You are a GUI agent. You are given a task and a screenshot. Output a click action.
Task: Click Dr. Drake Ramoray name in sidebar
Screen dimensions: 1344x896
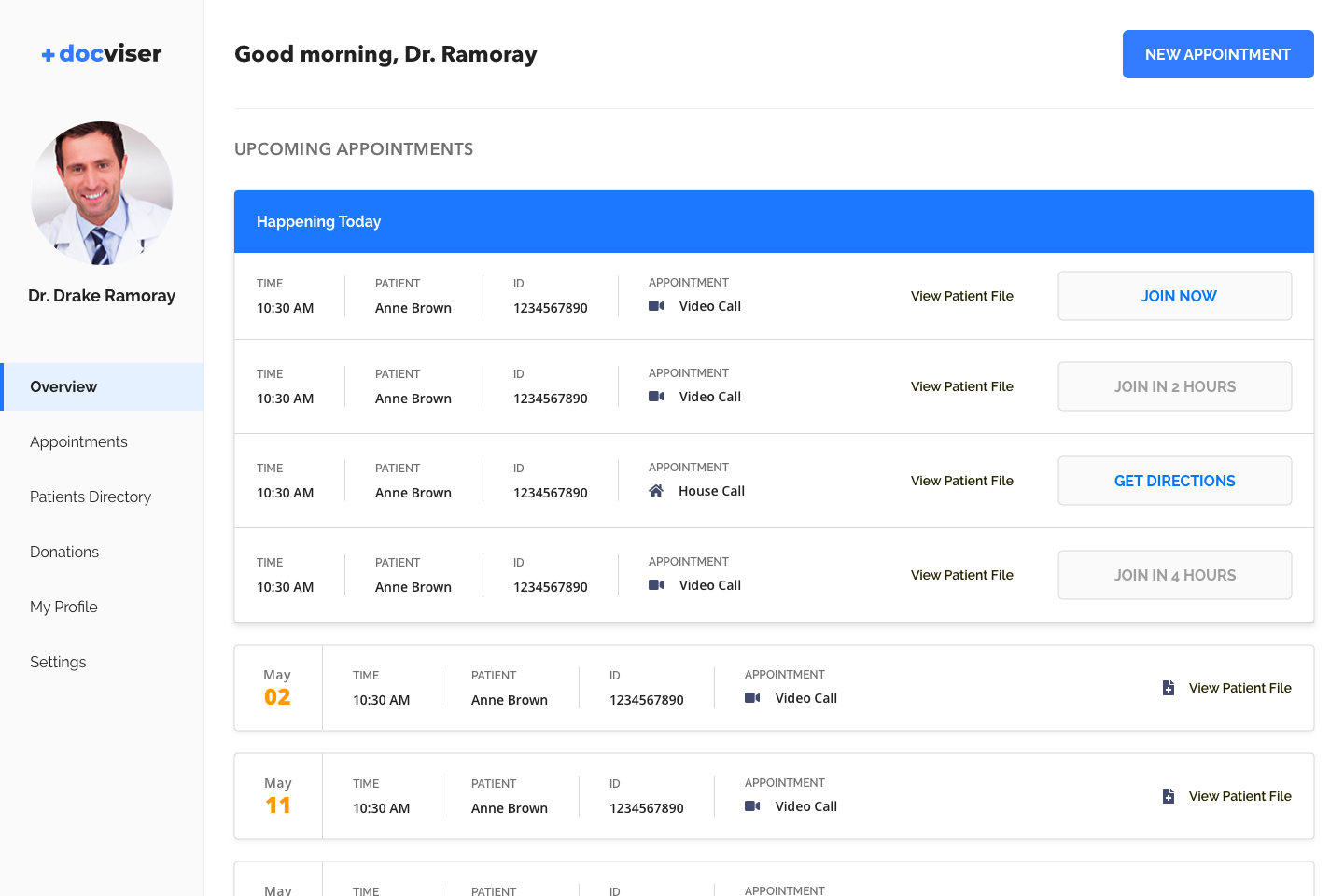tap(102, 296)
